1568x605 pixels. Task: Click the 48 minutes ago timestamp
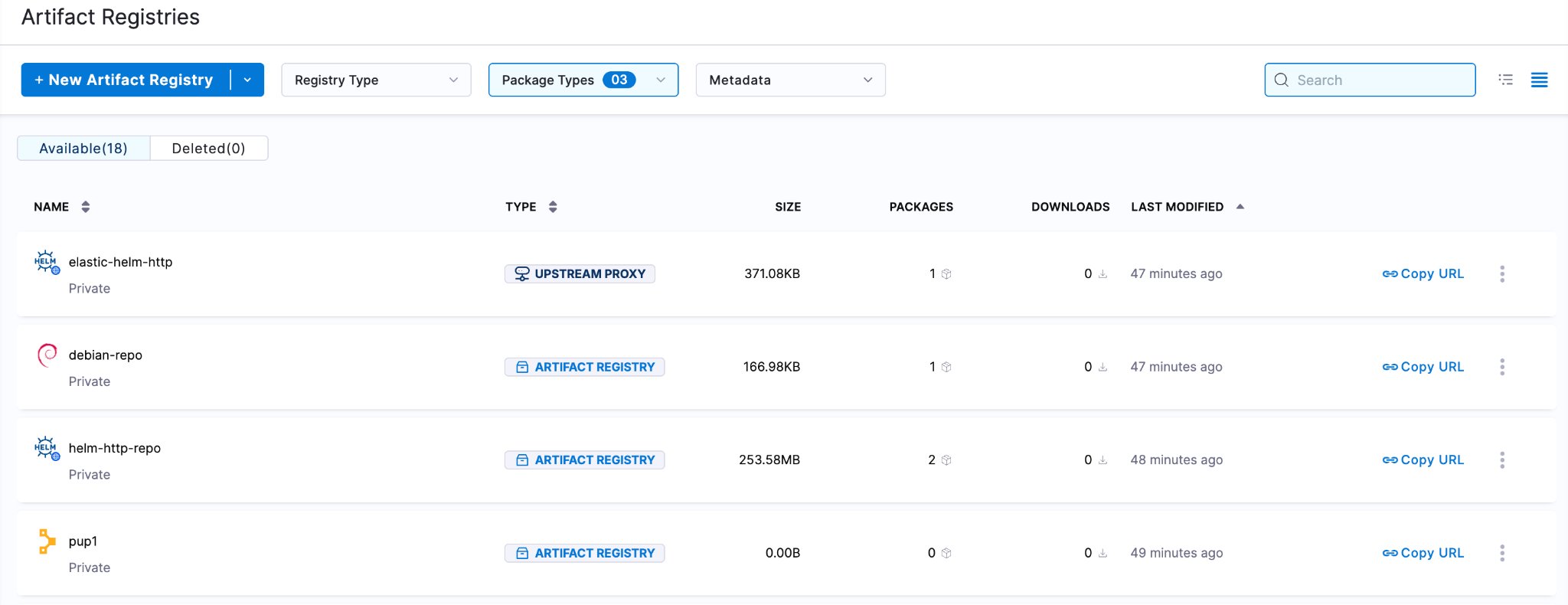1177,460
